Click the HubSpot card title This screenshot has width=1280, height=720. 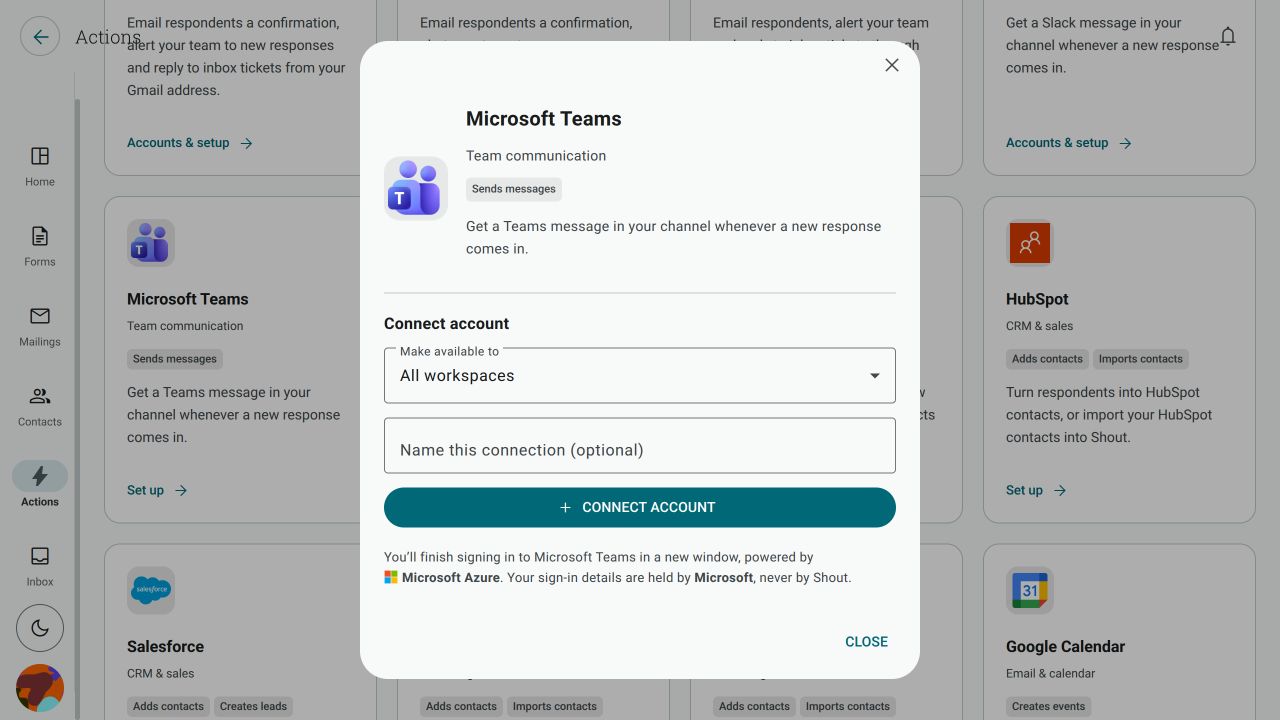(x=1037, y=299)
